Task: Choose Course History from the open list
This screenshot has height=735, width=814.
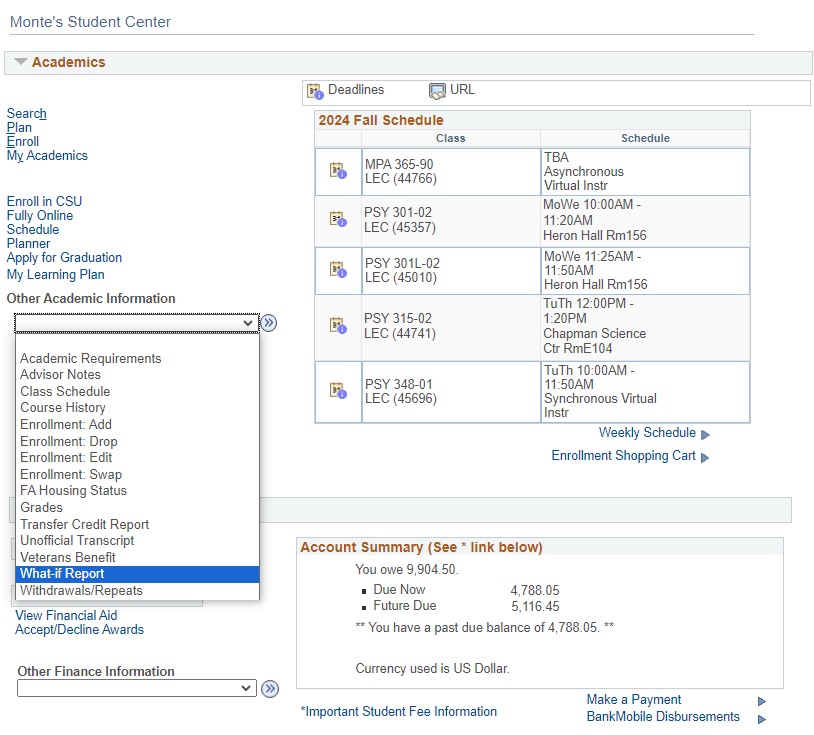Action: (x=64, y=408)
